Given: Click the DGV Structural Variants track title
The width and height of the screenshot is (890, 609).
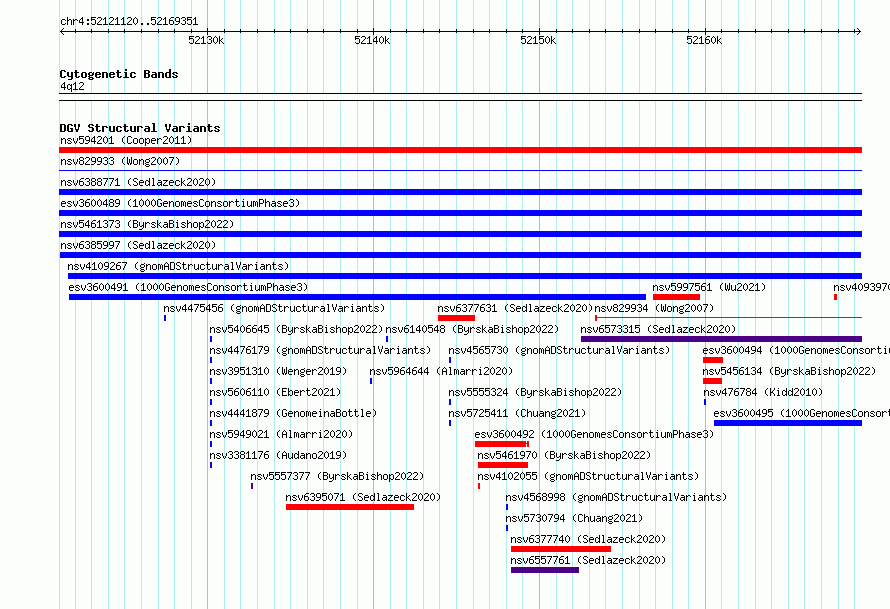Looking at the screenshot, I should click(140, 128).
